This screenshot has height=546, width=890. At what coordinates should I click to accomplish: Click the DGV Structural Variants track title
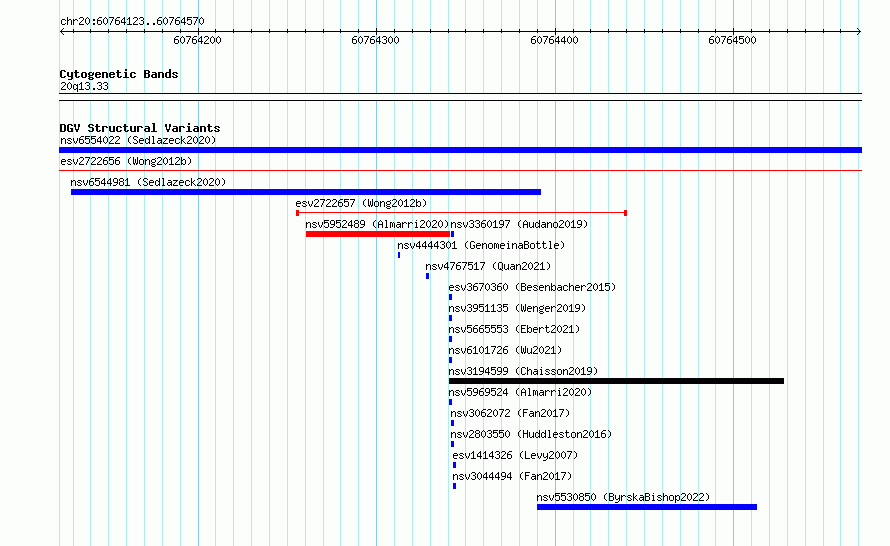(x=140, y=128)
